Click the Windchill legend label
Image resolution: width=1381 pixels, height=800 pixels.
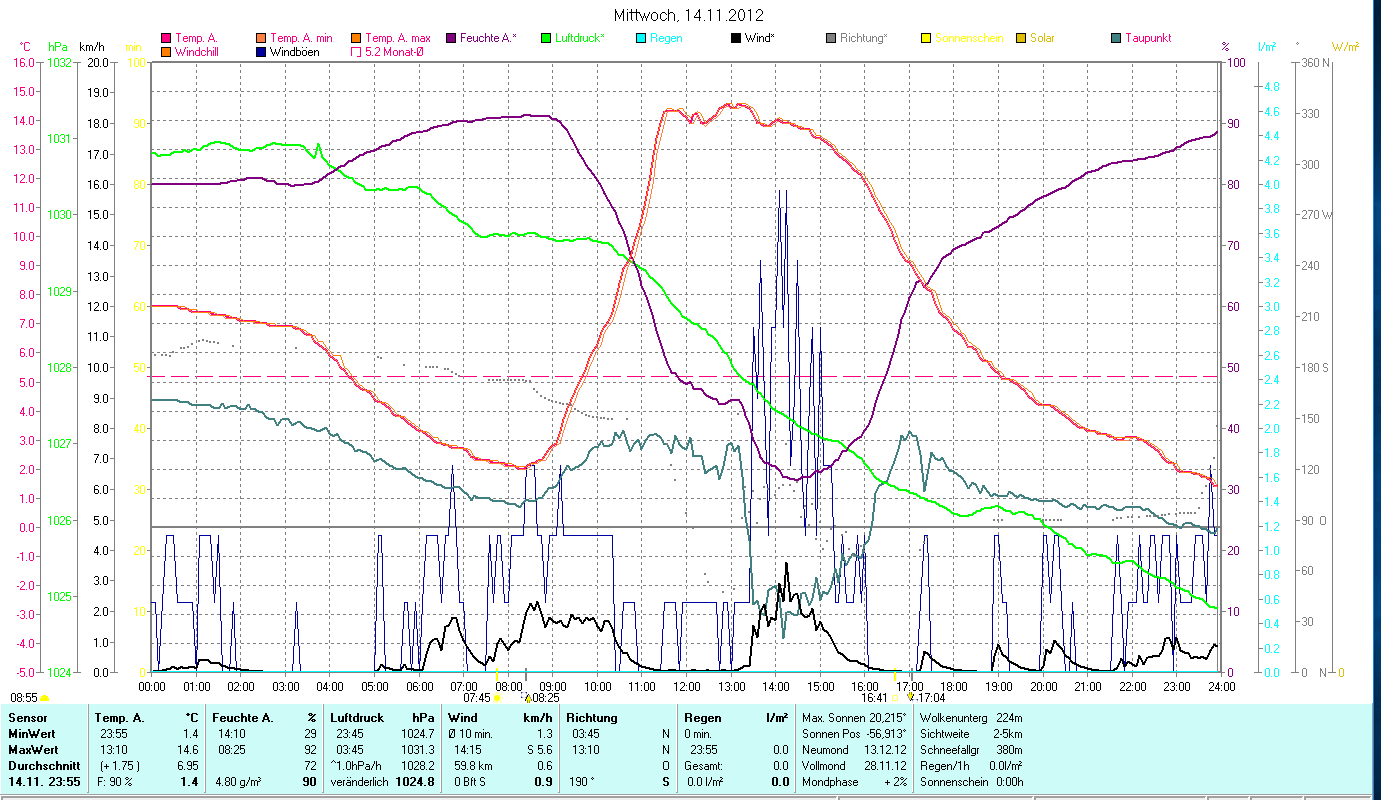point(198,52)
